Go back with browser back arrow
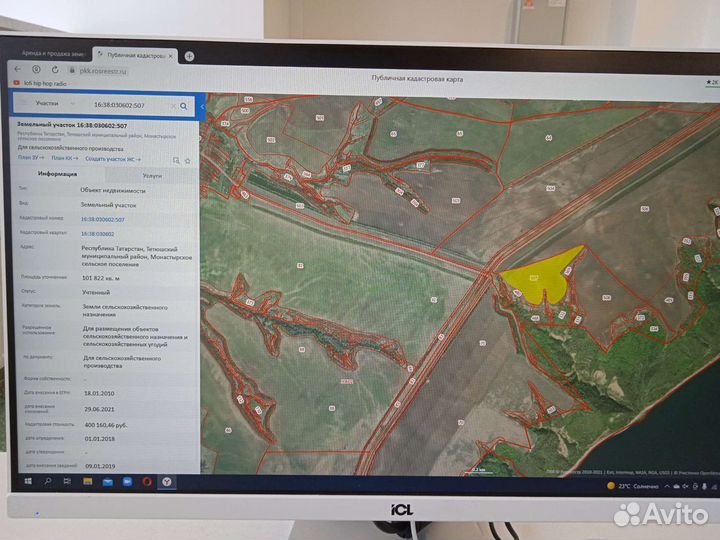The image size is (720, 540). [17, 69]
